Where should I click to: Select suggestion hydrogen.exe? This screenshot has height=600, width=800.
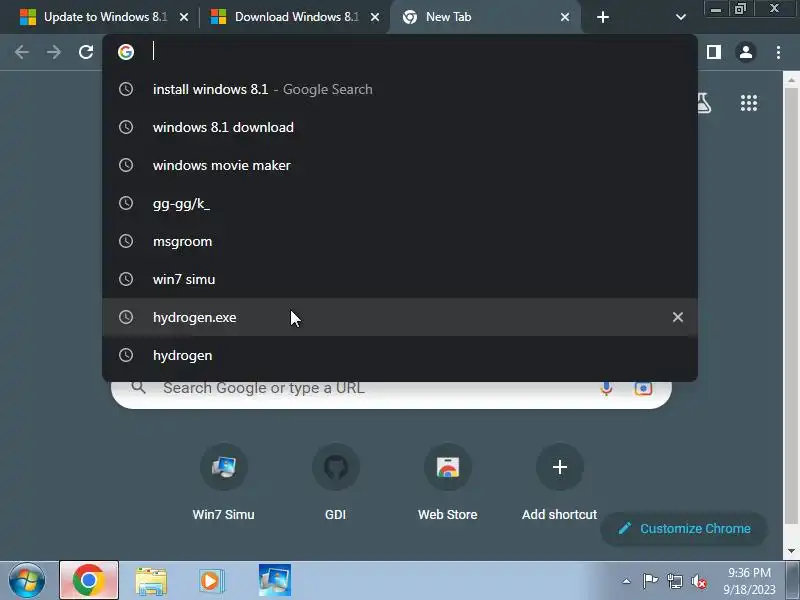click(x=399, y=317)
